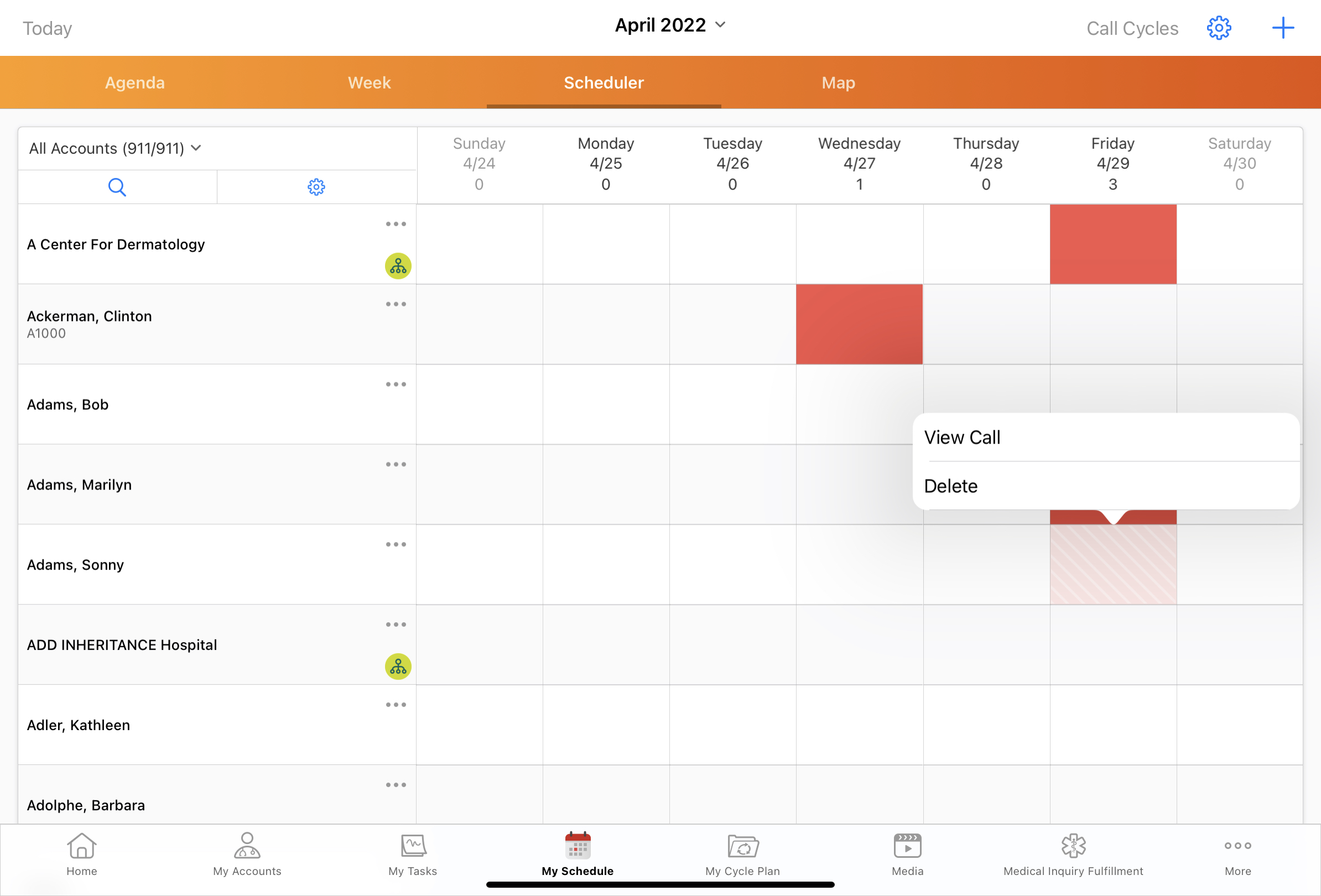Open Media section
The width and height of the screenshot is (1321, 896).
pos(907,854)
